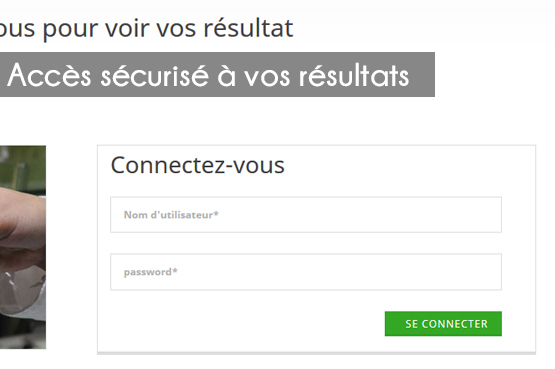Click the empty right side of the username field
This screenshot has width=555, height=369.
389,215
